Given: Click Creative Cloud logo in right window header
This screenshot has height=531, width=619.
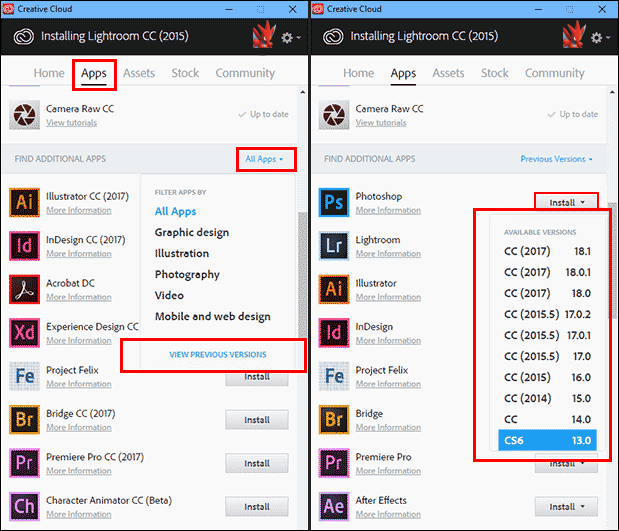Looking at the screenshot, I should (x=333, y=37).
